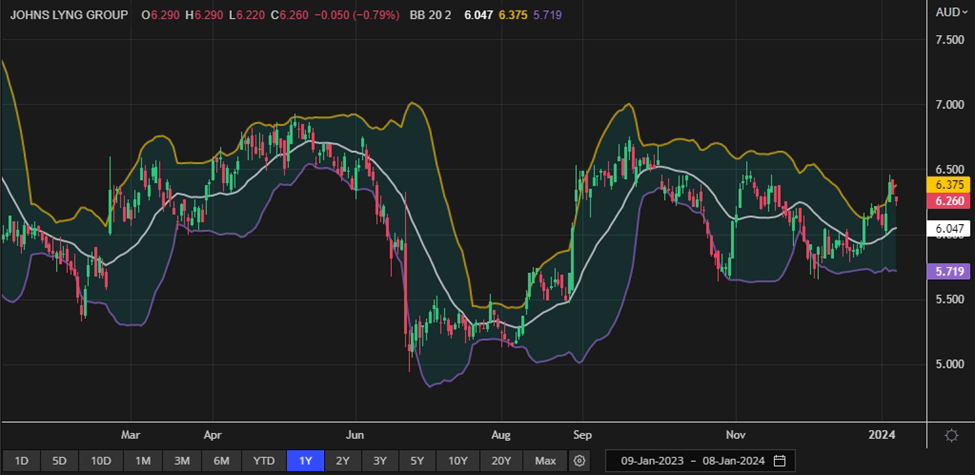Click the date range input field
This screenshot has height=475, width=975.
click(690, 461)
